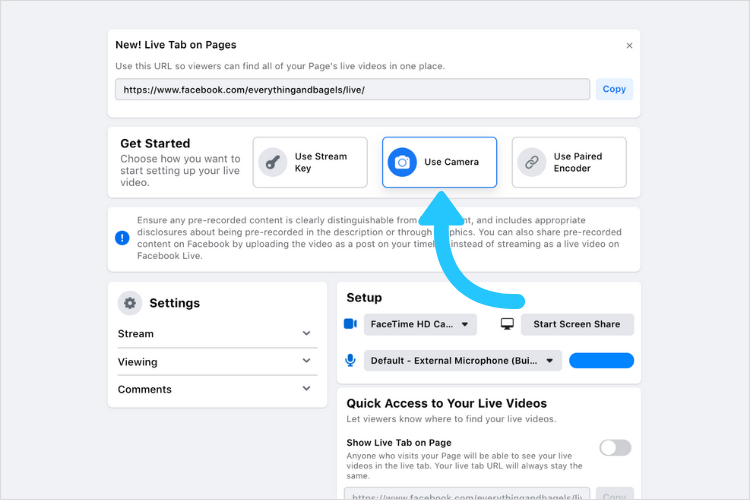Screen dimensions: 750x500
Task: Copy the live page URL
Action: click(x=614, y=89)
